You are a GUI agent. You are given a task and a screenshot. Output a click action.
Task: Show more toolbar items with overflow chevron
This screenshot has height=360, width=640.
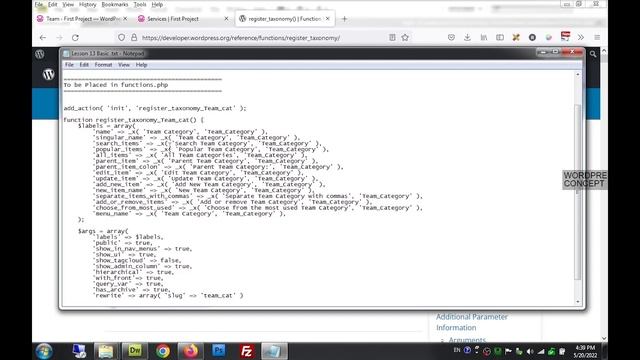[x=581, y=38]
